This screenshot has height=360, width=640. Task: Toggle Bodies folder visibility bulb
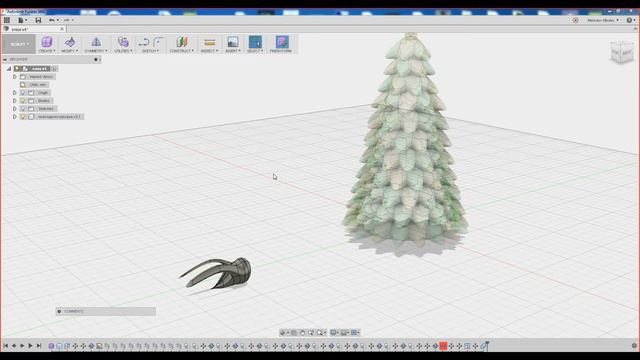(23, 100)
